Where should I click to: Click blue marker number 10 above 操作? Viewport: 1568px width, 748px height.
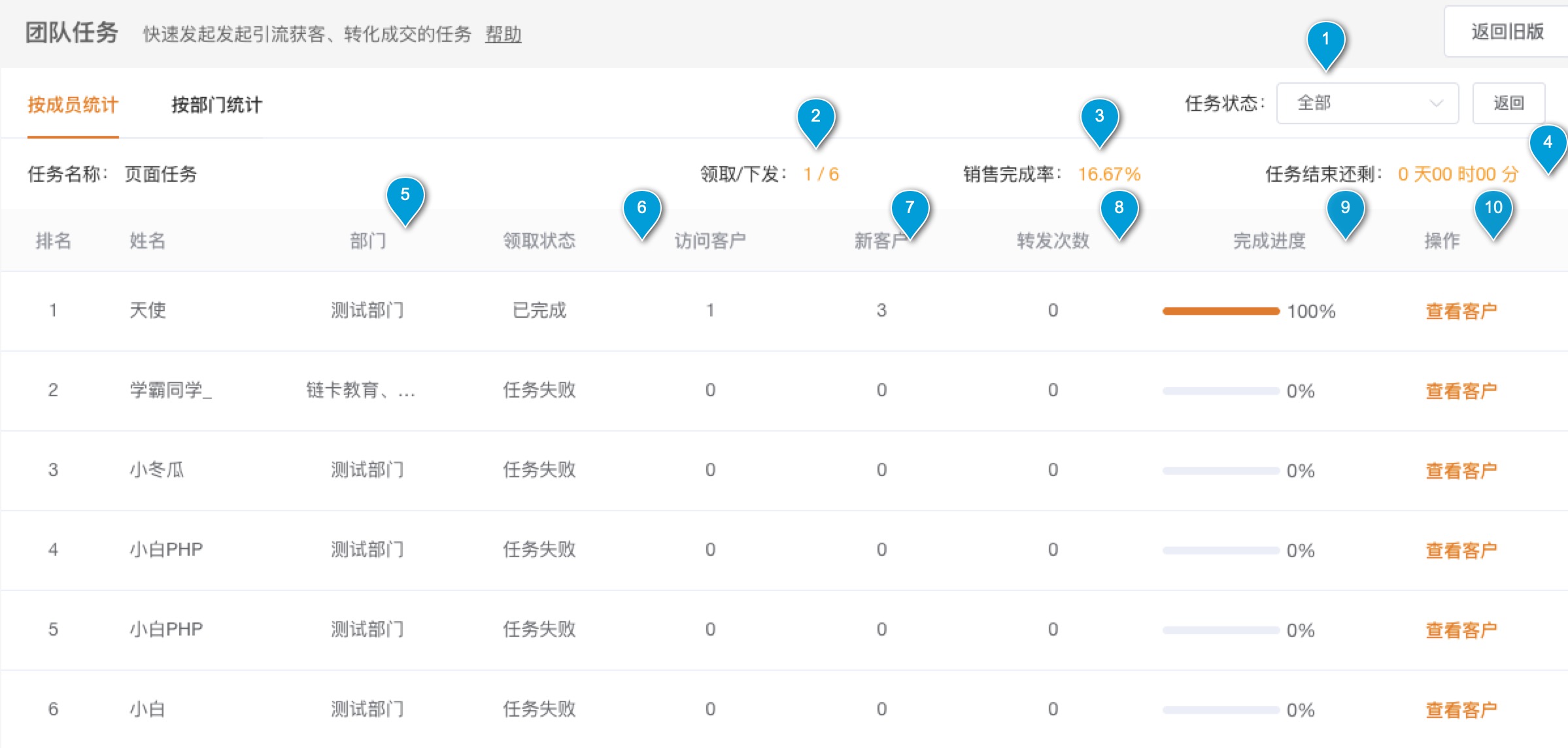1493,209
